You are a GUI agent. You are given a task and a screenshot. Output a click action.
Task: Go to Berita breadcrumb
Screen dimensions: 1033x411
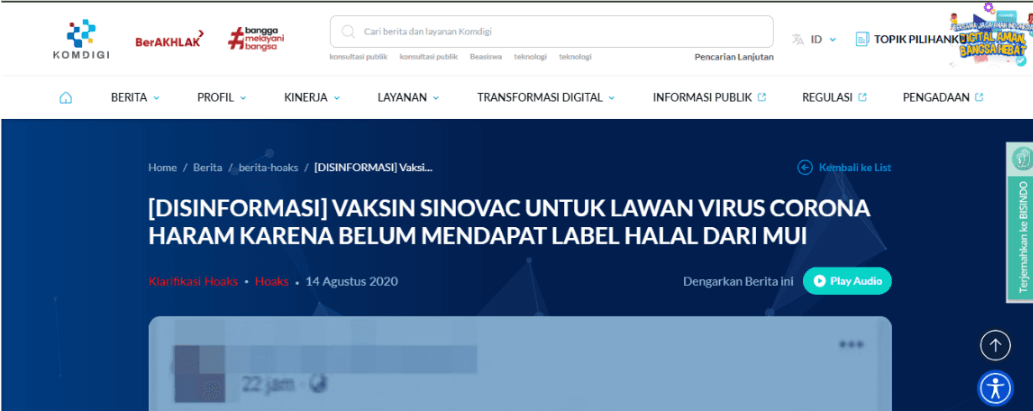[x=208, y=167]
